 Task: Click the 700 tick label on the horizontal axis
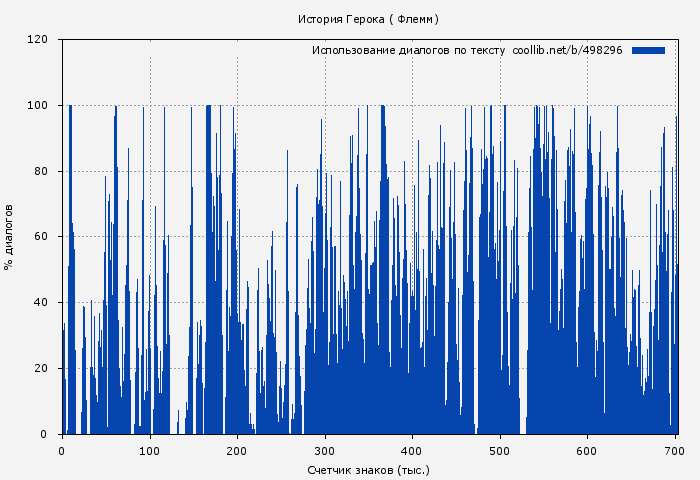(674, 450)
